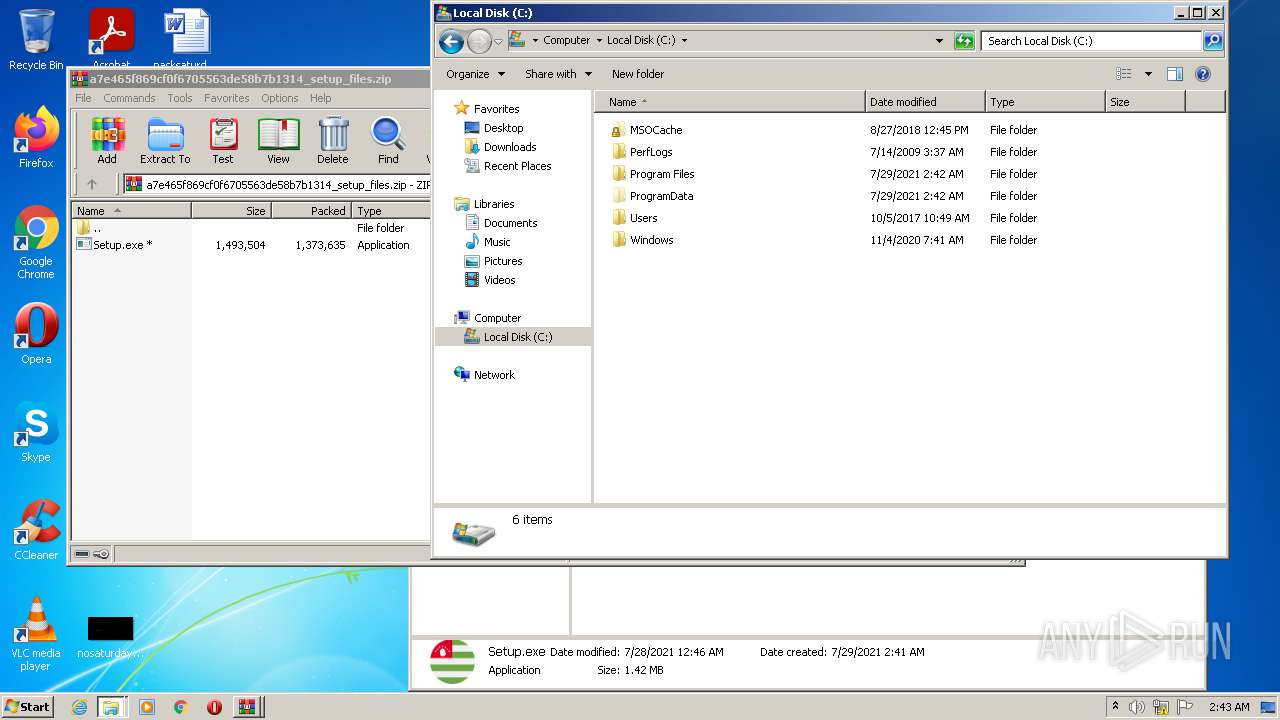Click the Search Local Disk (C:) field

[x=1091, y=41]
